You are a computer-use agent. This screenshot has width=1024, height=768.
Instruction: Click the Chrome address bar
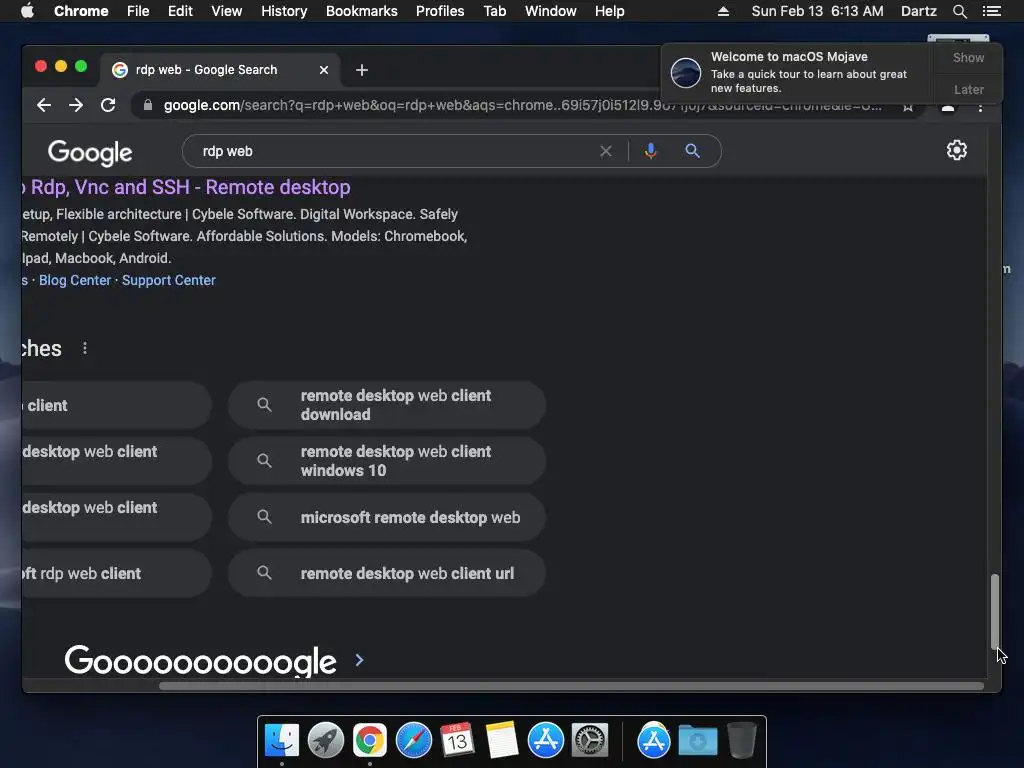pos(522,105)
